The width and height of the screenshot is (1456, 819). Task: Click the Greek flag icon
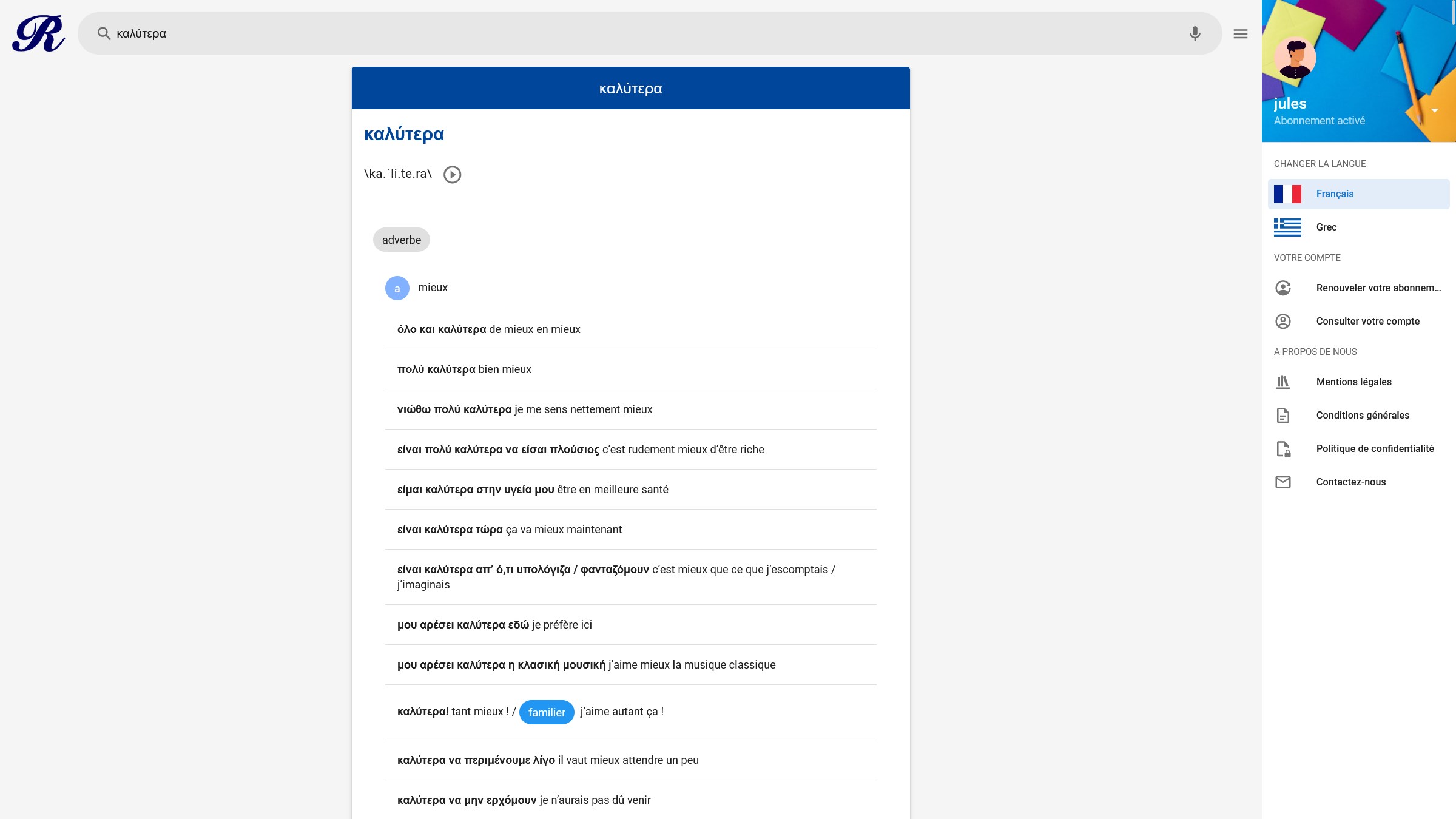pyautogui.click(x=1287, y=227)
